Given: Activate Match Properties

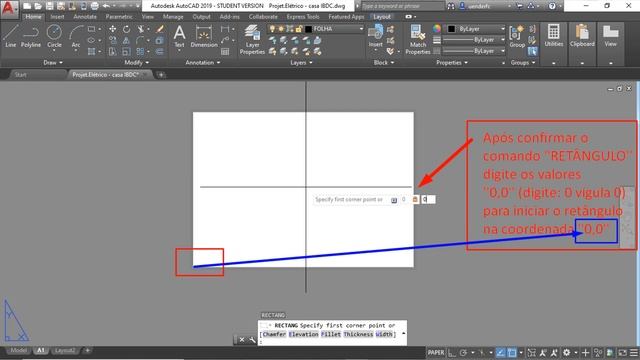Looking at the screenshot, I should click(x=418, y=39).
